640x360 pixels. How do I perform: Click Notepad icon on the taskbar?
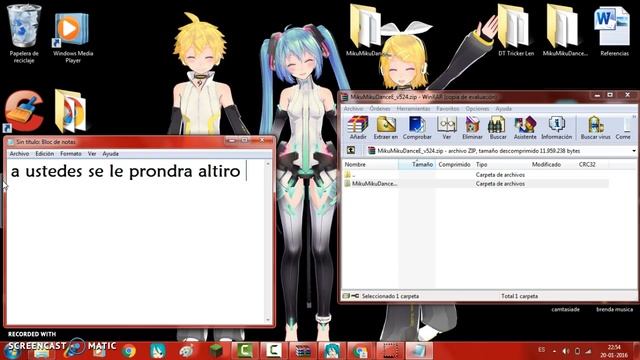pyautogui.click(x=419, y=351)
